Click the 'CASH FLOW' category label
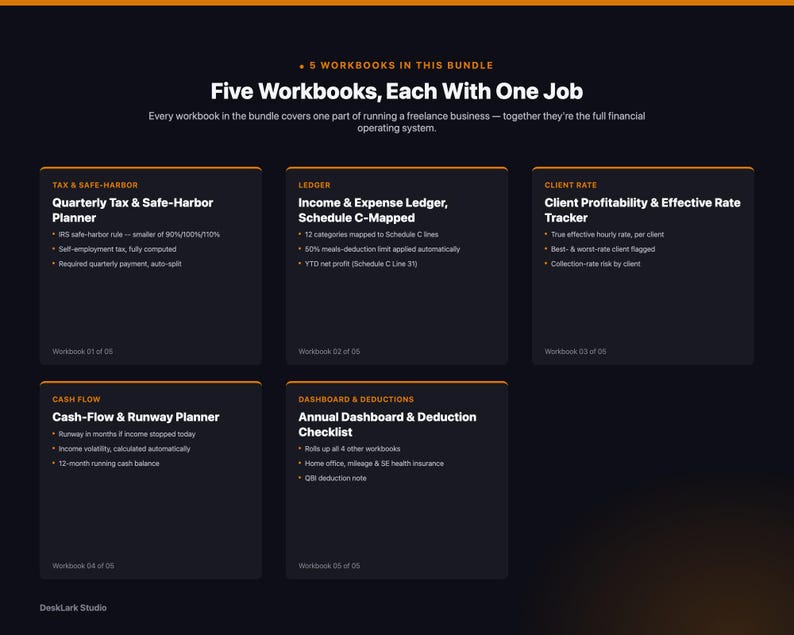 coord(76,399)
